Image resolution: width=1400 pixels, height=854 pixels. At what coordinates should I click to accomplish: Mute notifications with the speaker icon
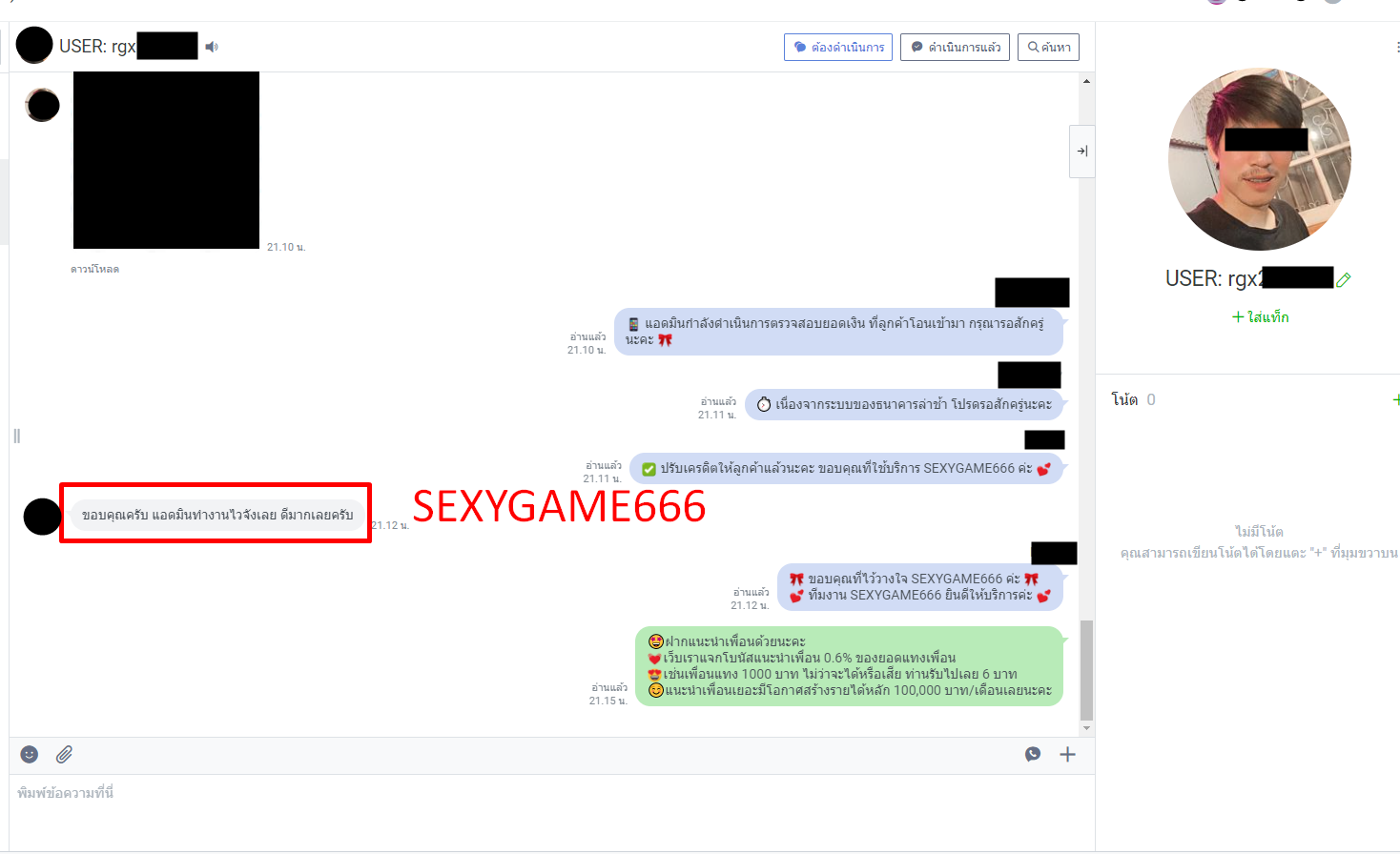pyautogui.click(x=212, y=47)
